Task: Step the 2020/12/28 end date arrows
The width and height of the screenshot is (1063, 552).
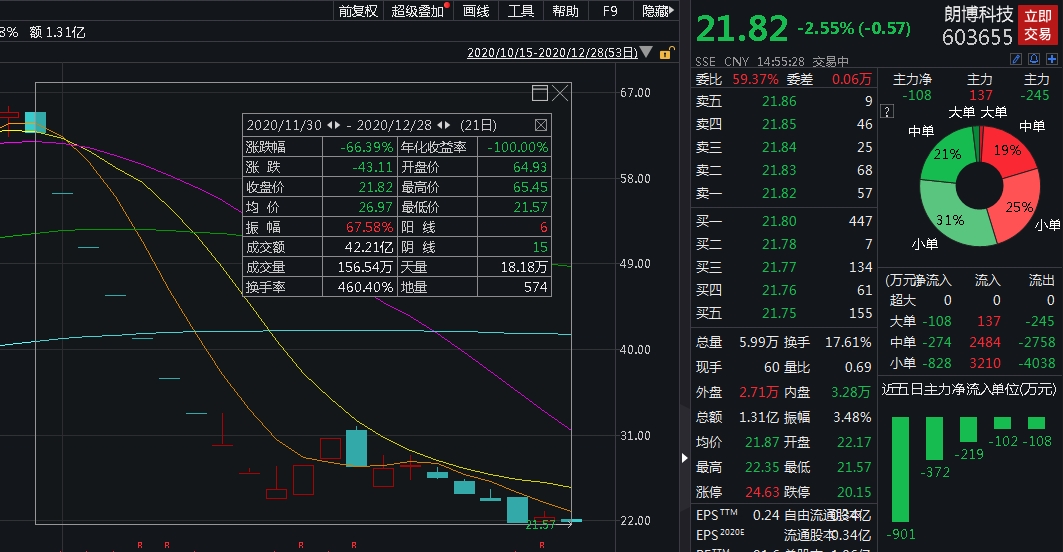Action: (x=443, y=125)
